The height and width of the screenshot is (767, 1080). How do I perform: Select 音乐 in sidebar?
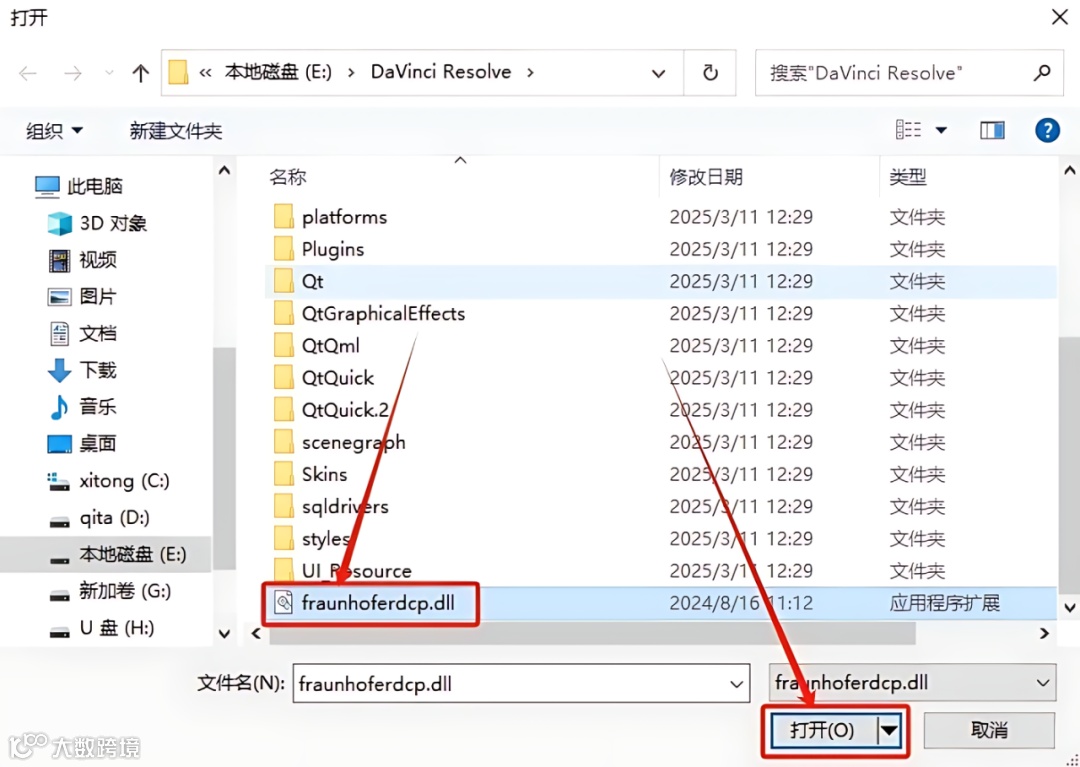tap(83, 407)
